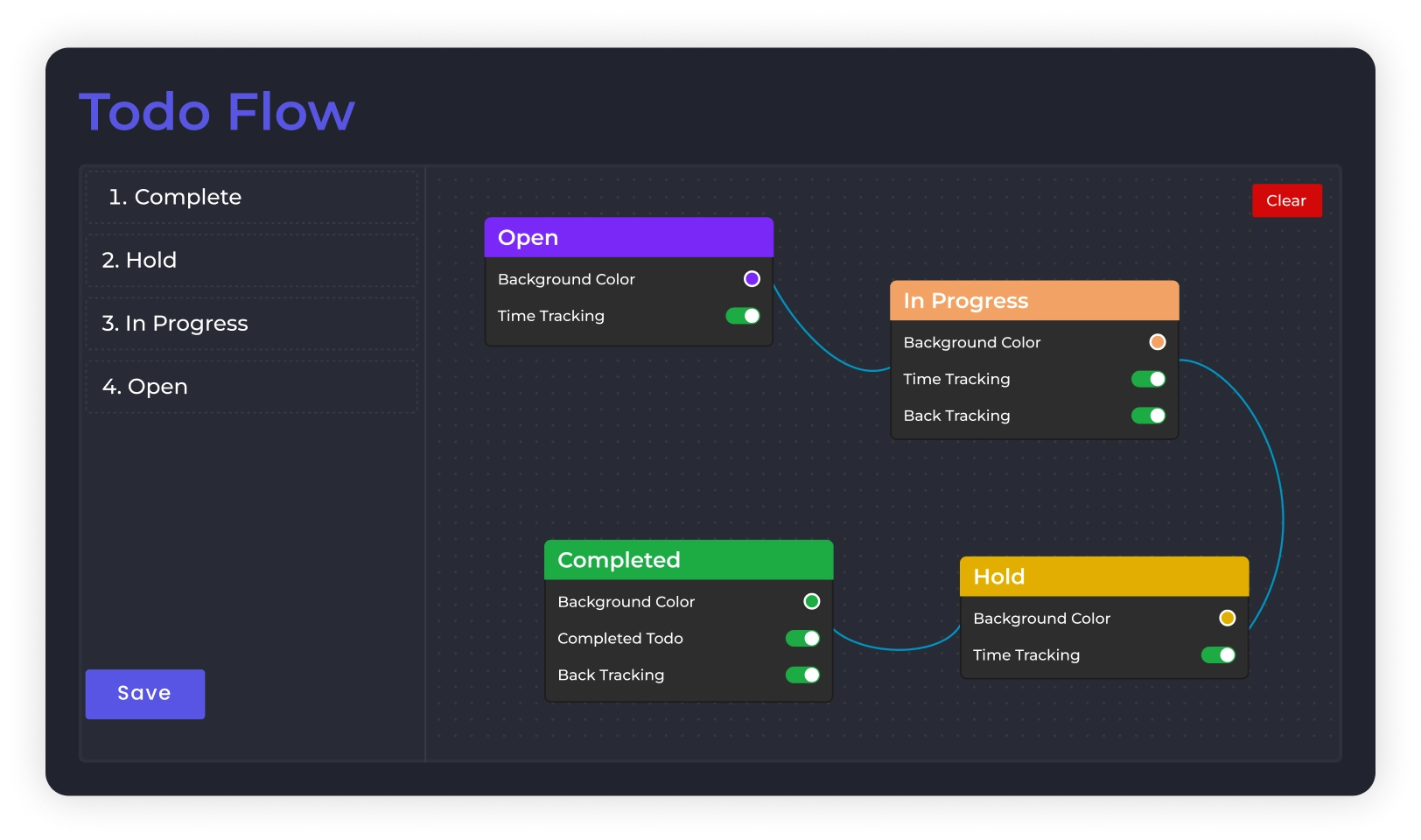1421x840 pixels.
Task: Select the '1. Complete' list item
Action: (251, 197)
